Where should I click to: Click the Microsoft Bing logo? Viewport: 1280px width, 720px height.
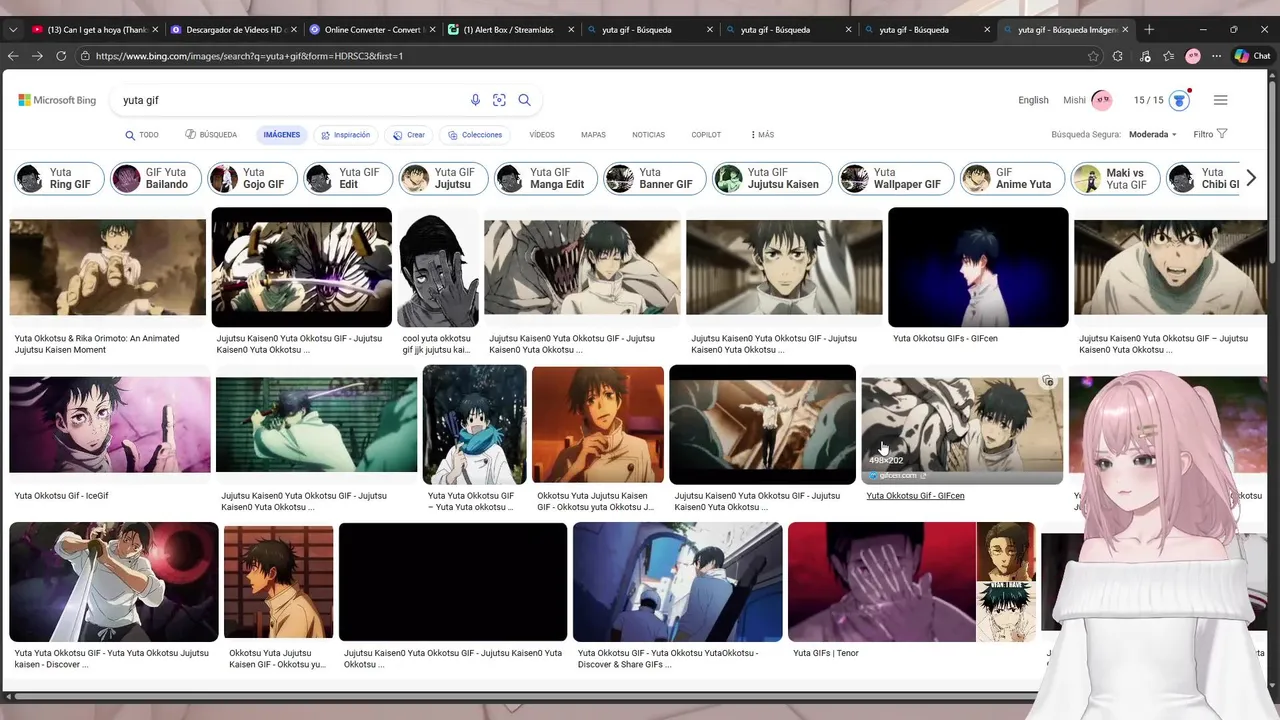tap(57, 100)
